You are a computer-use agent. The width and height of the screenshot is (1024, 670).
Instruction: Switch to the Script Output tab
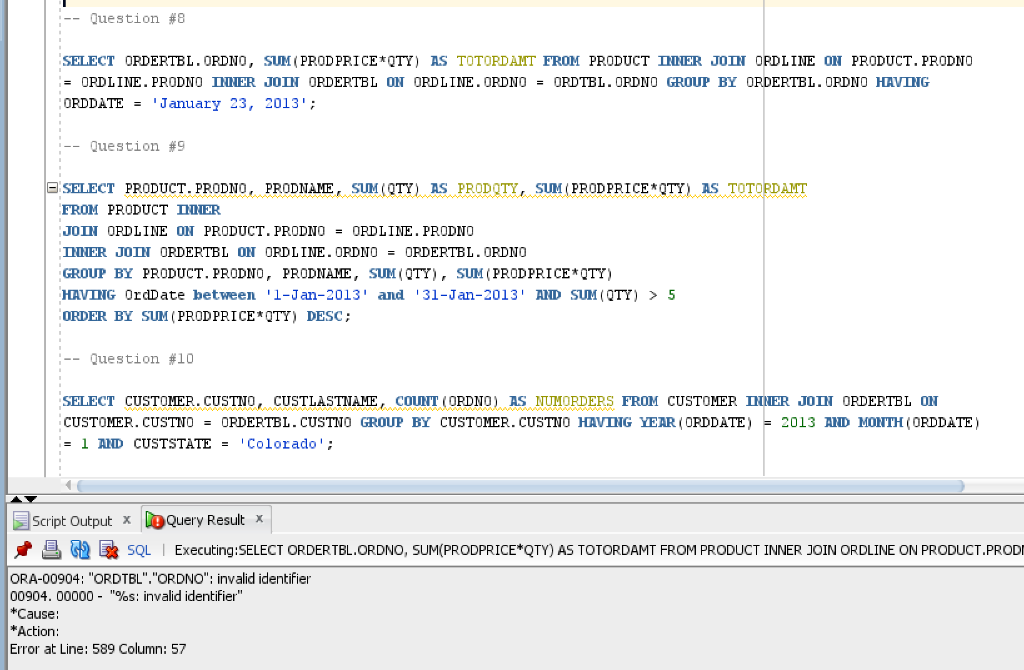coord(72,521)
